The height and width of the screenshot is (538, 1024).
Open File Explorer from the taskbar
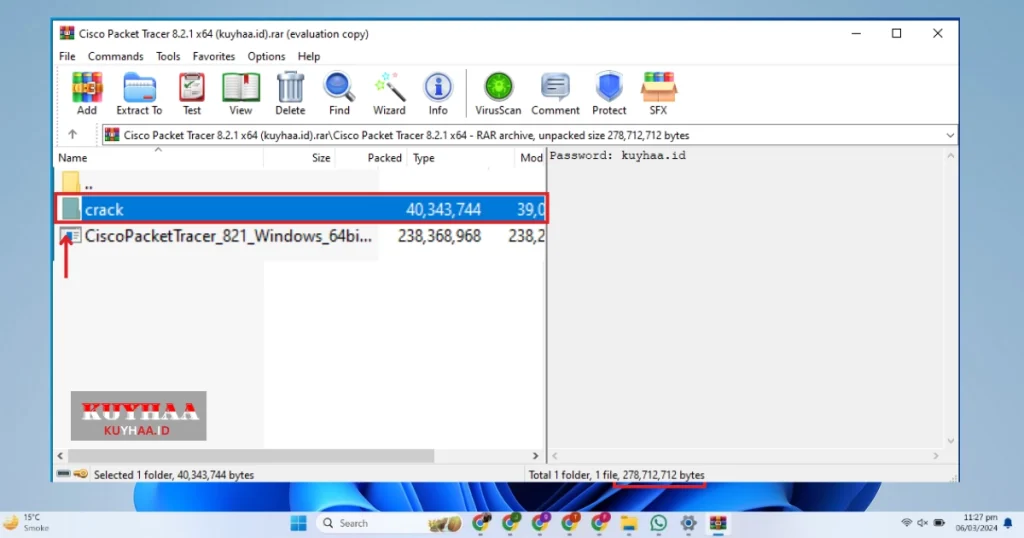click(x=629, y=523)
